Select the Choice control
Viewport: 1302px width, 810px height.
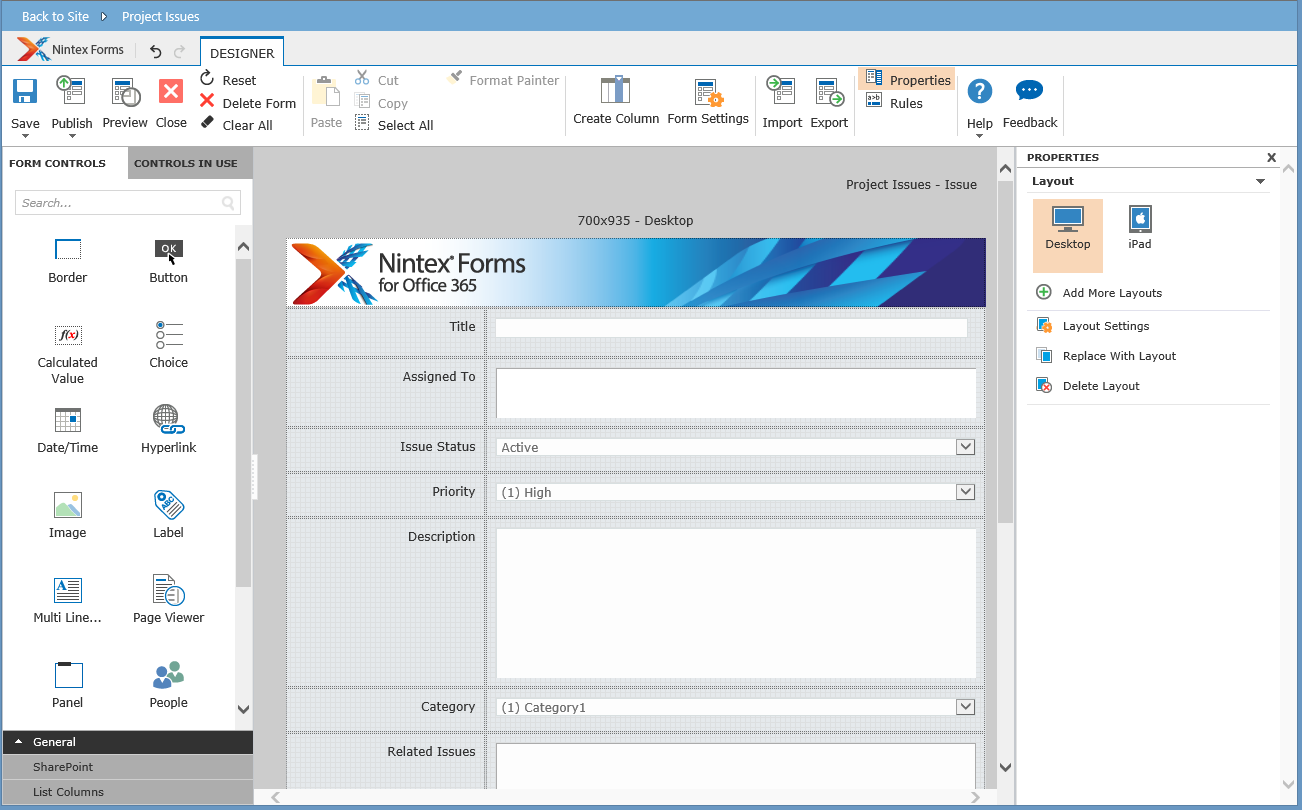coord(169,345)
